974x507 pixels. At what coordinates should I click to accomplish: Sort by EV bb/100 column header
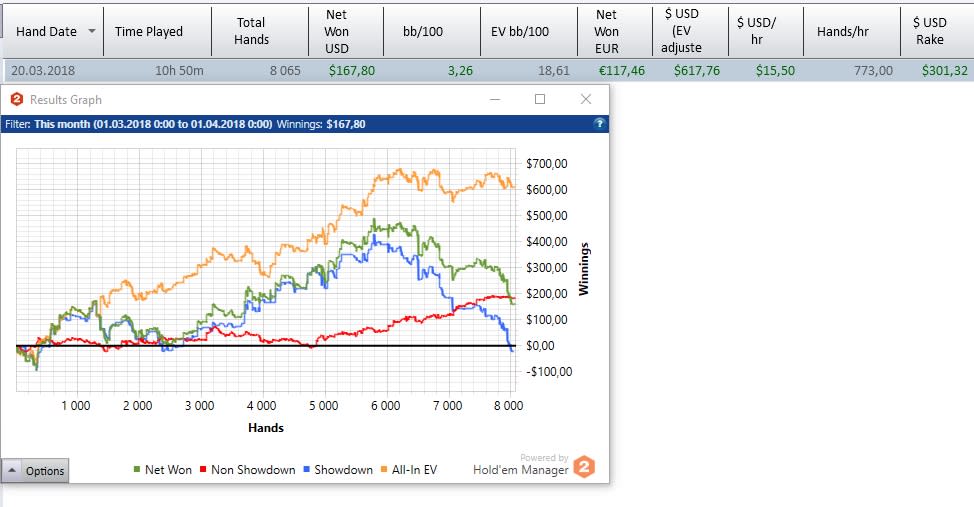(x=529, y=31)
